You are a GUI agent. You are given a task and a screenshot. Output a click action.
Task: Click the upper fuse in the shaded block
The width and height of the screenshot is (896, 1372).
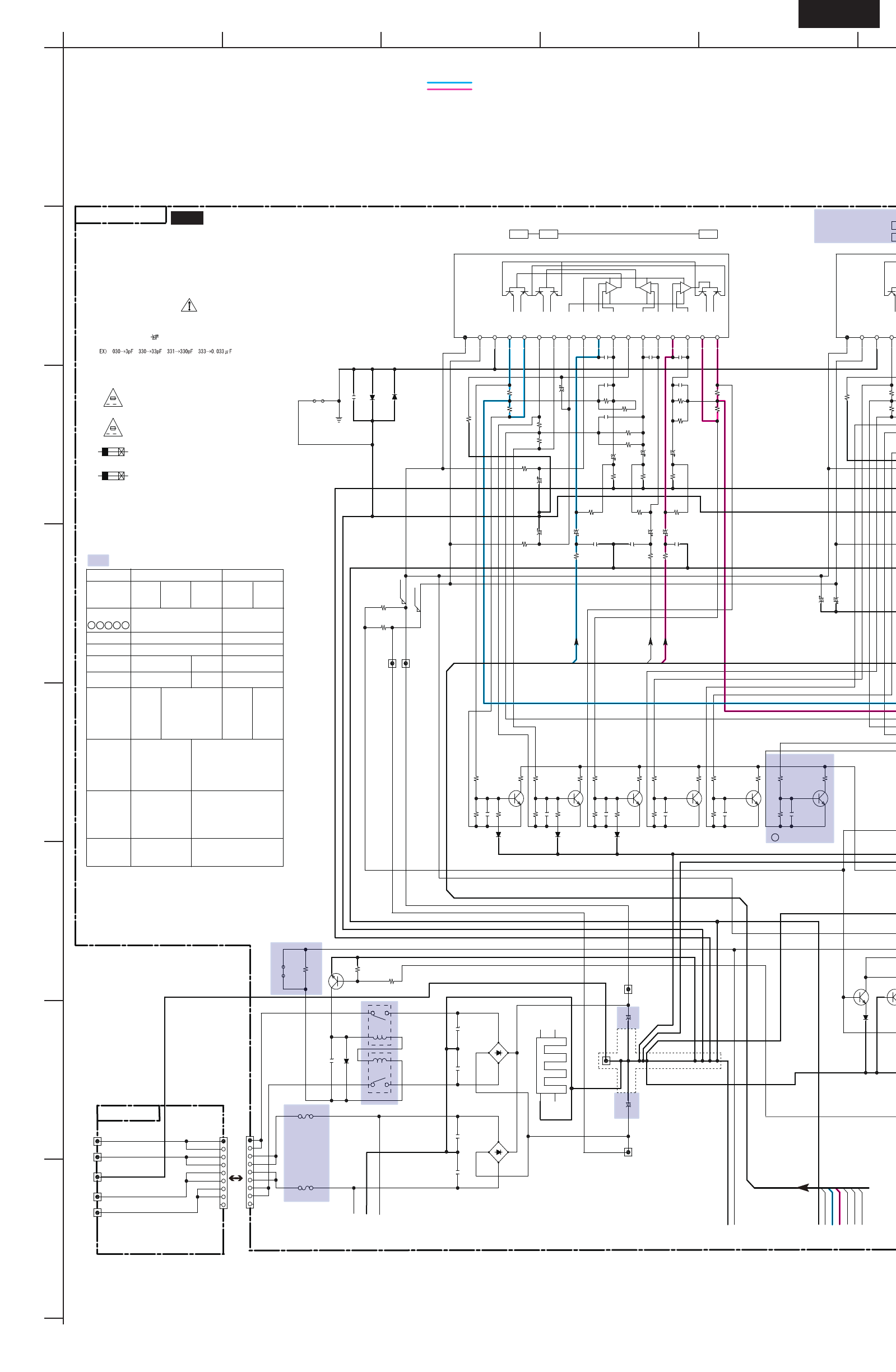pyautogui.click(x=305, y=1116)
